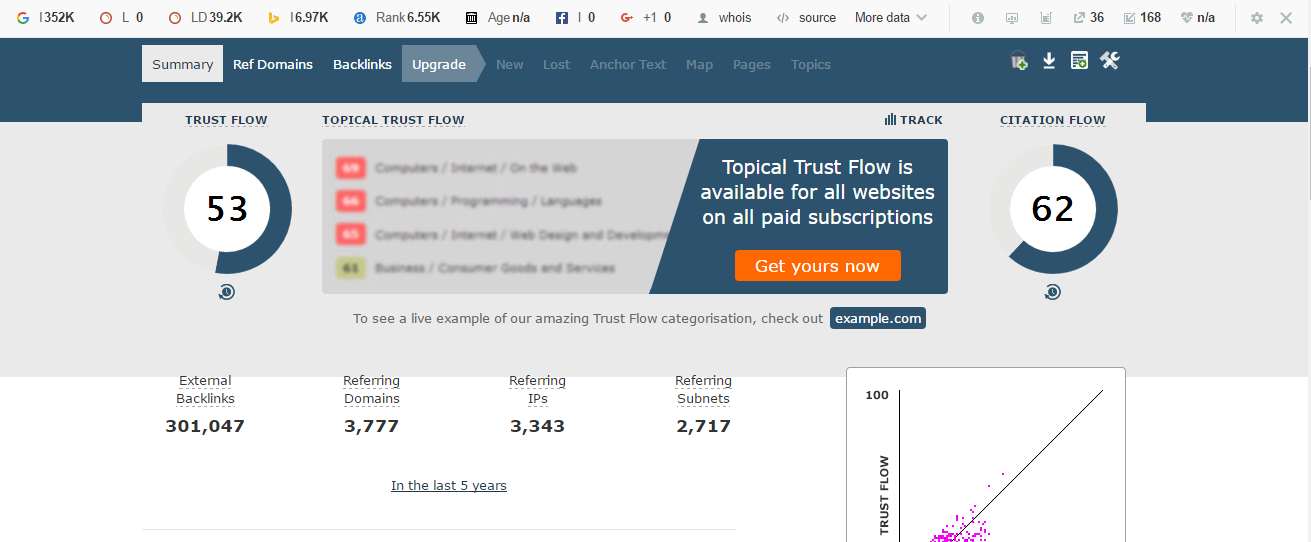Click the Topical Trust Flow availability text
The width and height of the screenshot is (1311, 542).
(817, 192)
